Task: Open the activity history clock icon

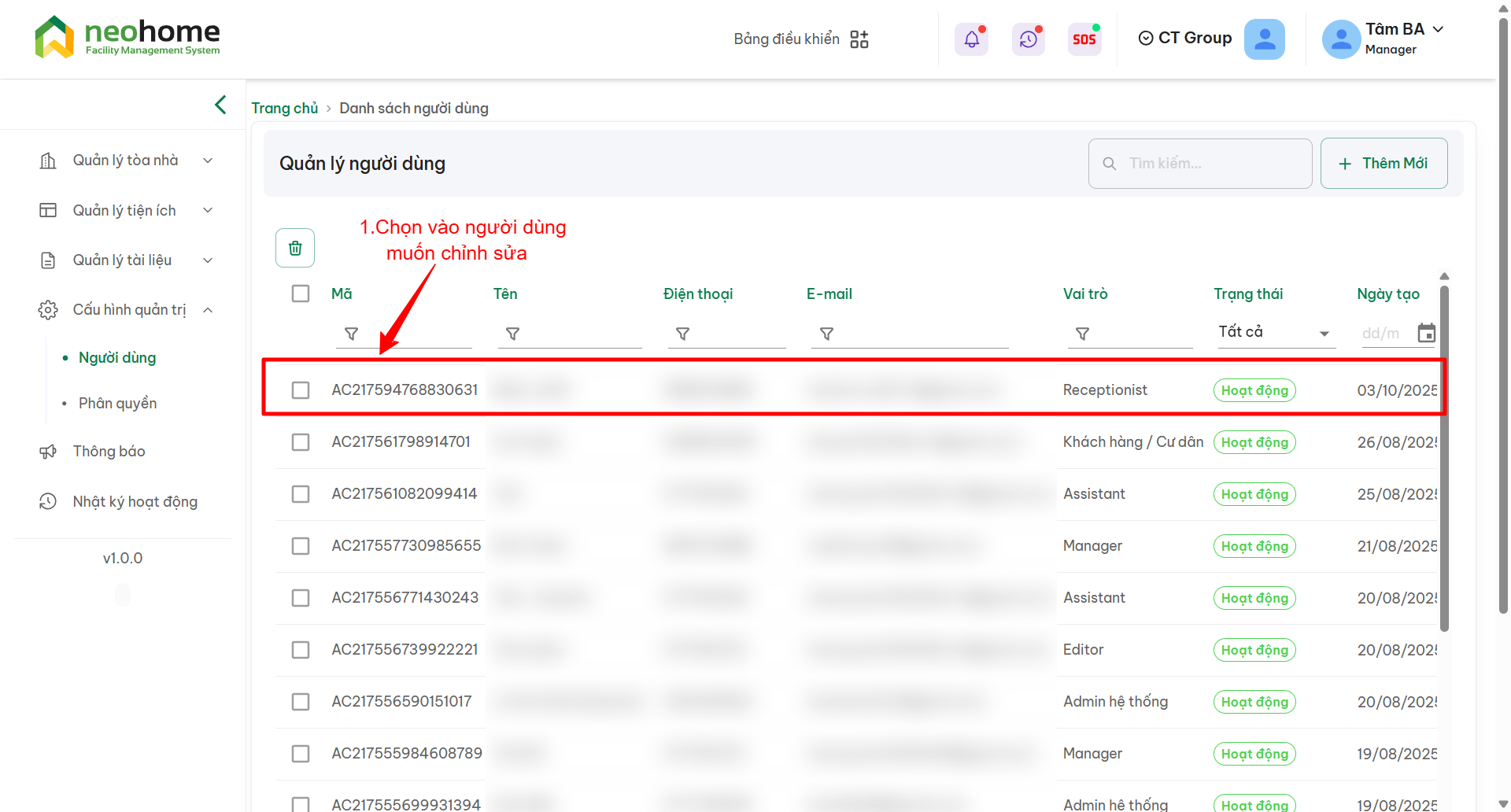Action: click(1028, 39)
